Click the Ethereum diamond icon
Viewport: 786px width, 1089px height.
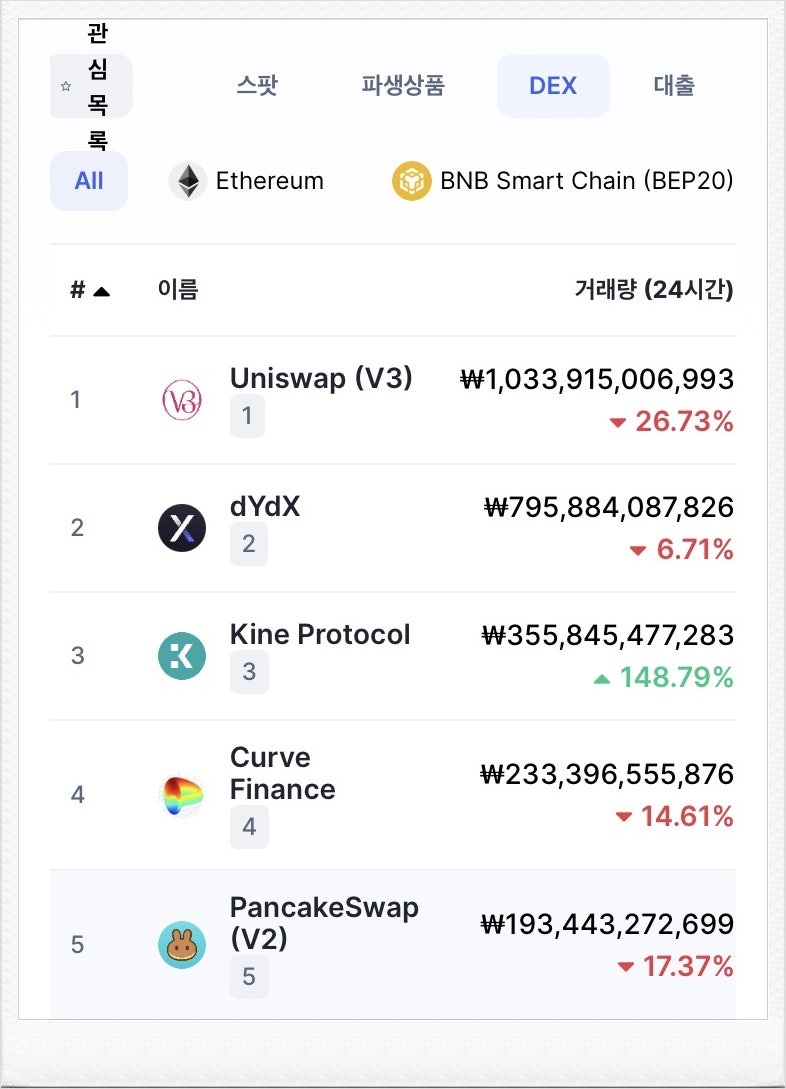(x=188, y=181)
